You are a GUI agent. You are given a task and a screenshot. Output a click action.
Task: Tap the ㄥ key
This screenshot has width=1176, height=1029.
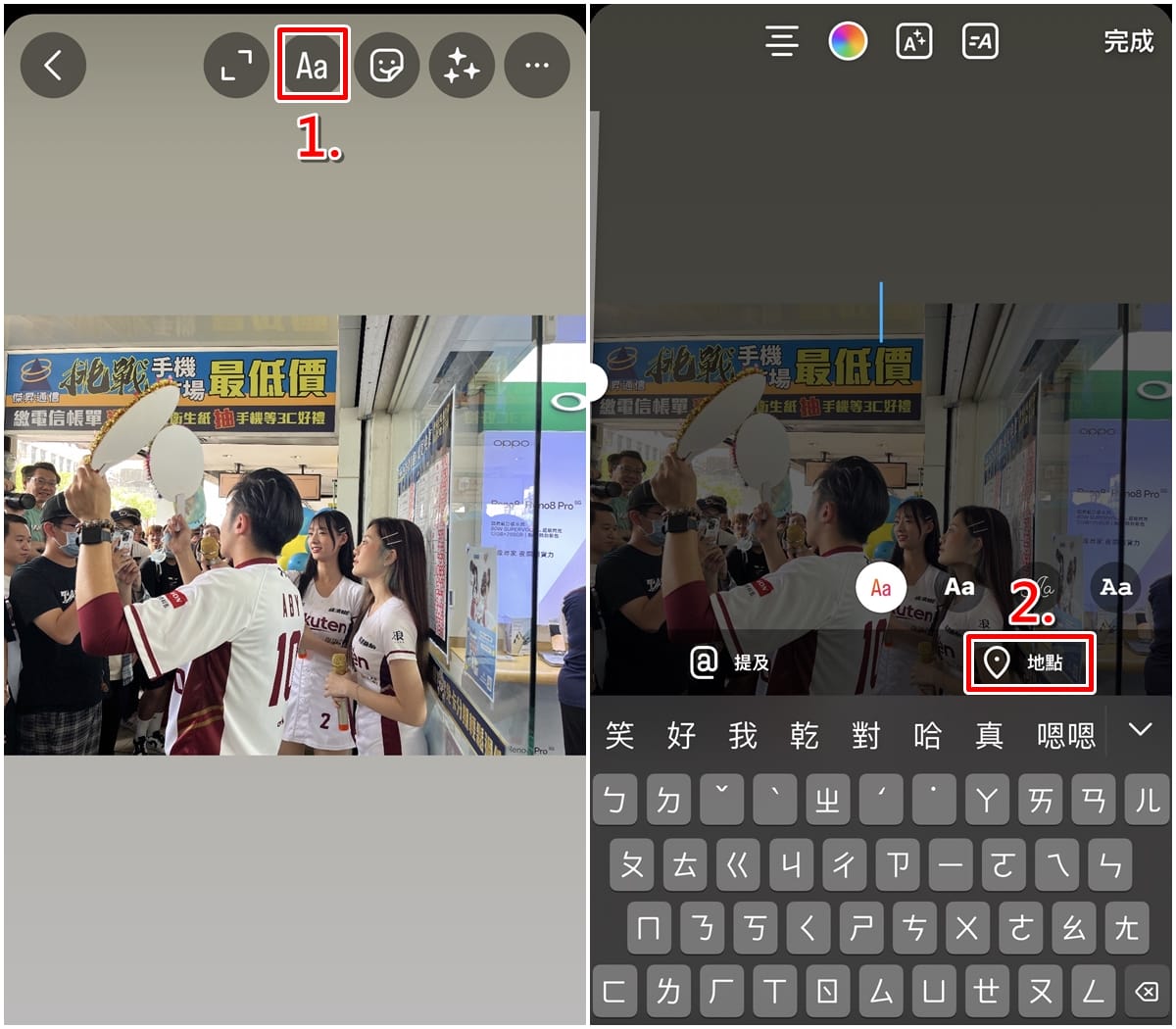[1094, 992]
